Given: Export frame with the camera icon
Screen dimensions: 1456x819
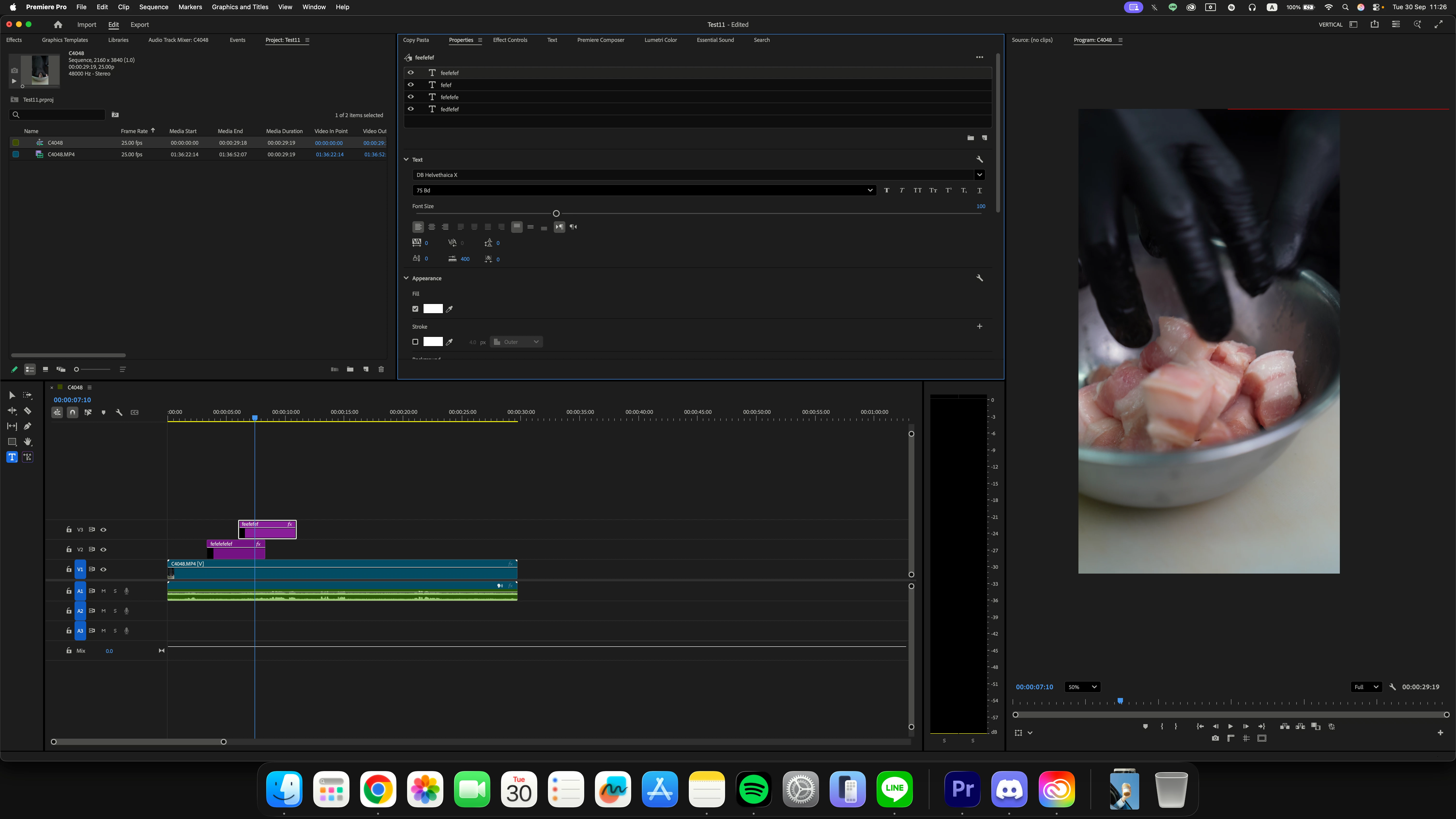Looking at the screenshot, I should 1215,738.
